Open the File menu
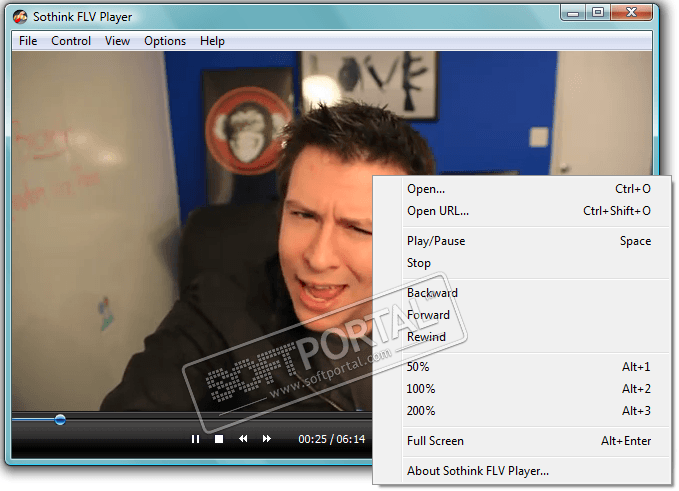The height and width of the screenshot is (491, 679). click(x=28, y=41)
